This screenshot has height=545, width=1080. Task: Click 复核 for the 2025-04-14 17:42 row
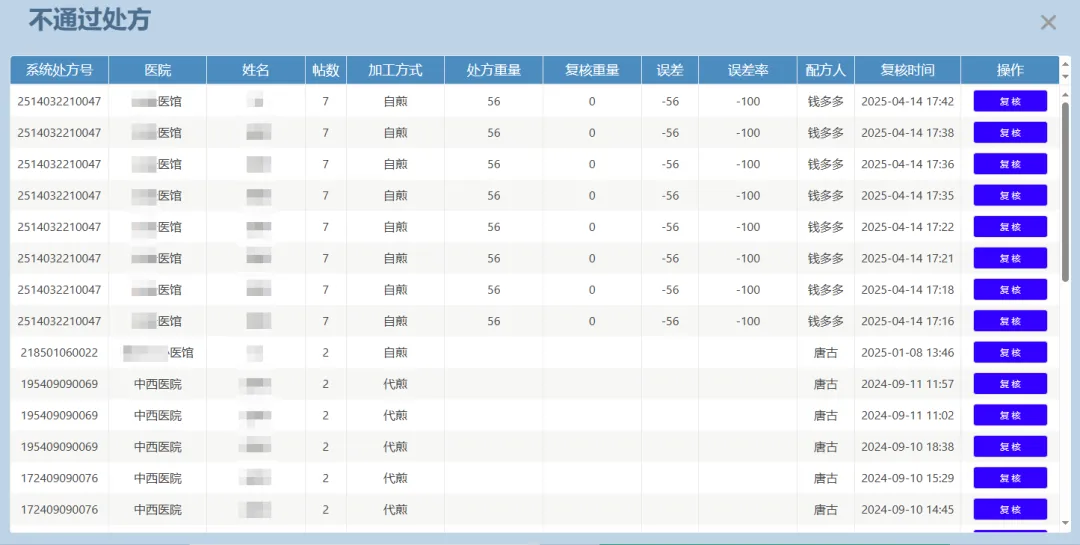coord(1010,101)
